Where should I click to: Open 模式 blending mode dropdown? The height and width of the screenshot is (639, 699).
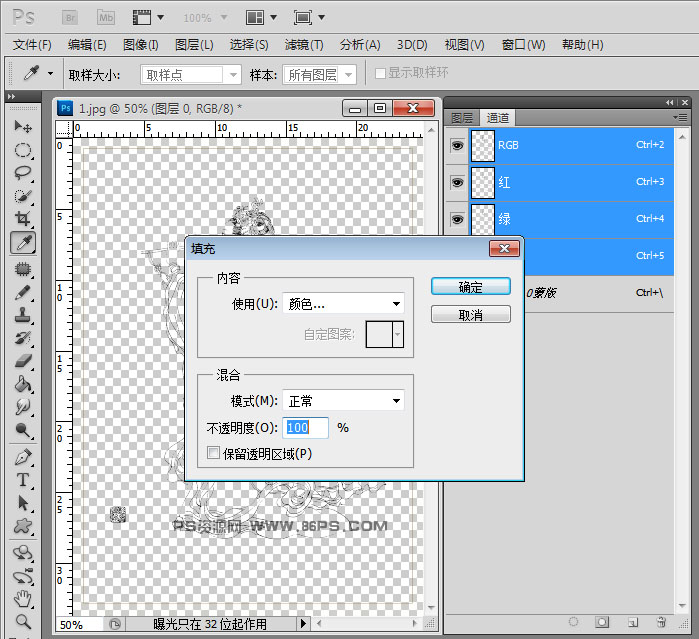(344, 400)
